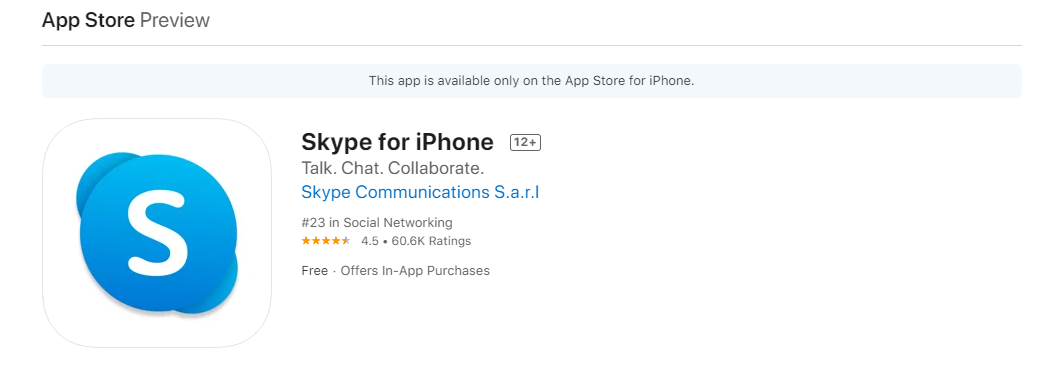Click the Talk. Chat. Collaborate. subtitle
Image resolution: width=1053 pixels, height=369 pixels.
pos(393,167)
